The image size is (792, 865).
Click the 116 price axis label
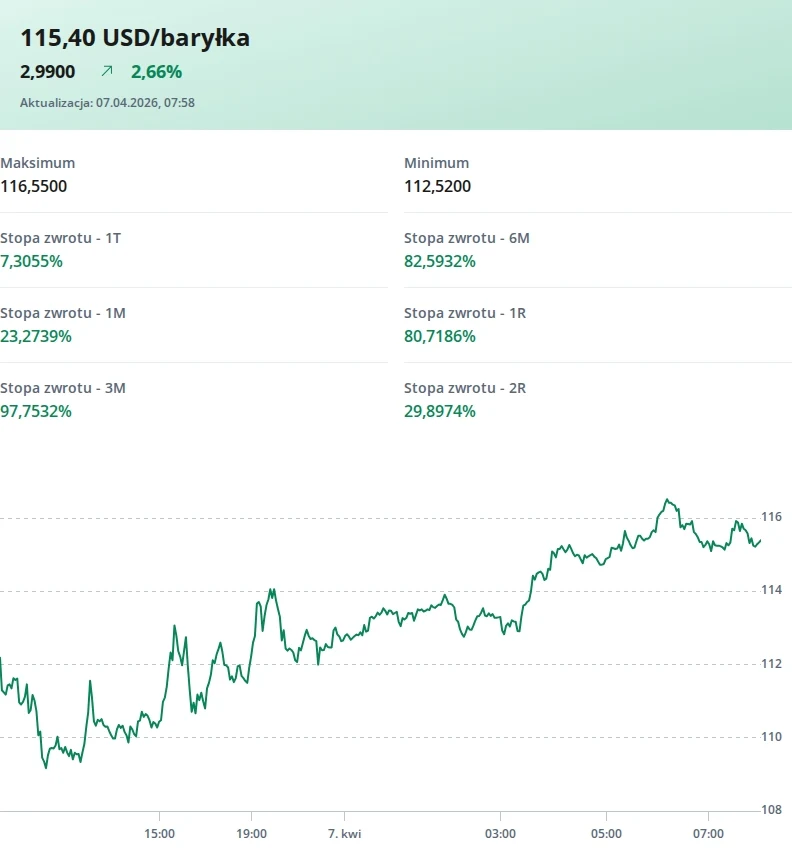coord(771,517)
